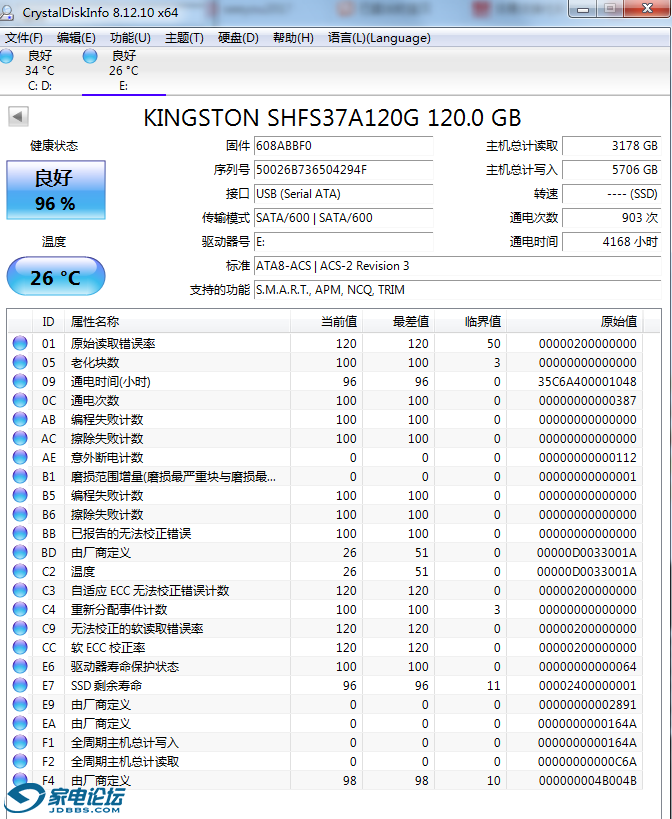The width and height of the screenshot is (672, 819).
Task: Click status icon for row CC 软 ECC 校正率
Action: [20, 647]
